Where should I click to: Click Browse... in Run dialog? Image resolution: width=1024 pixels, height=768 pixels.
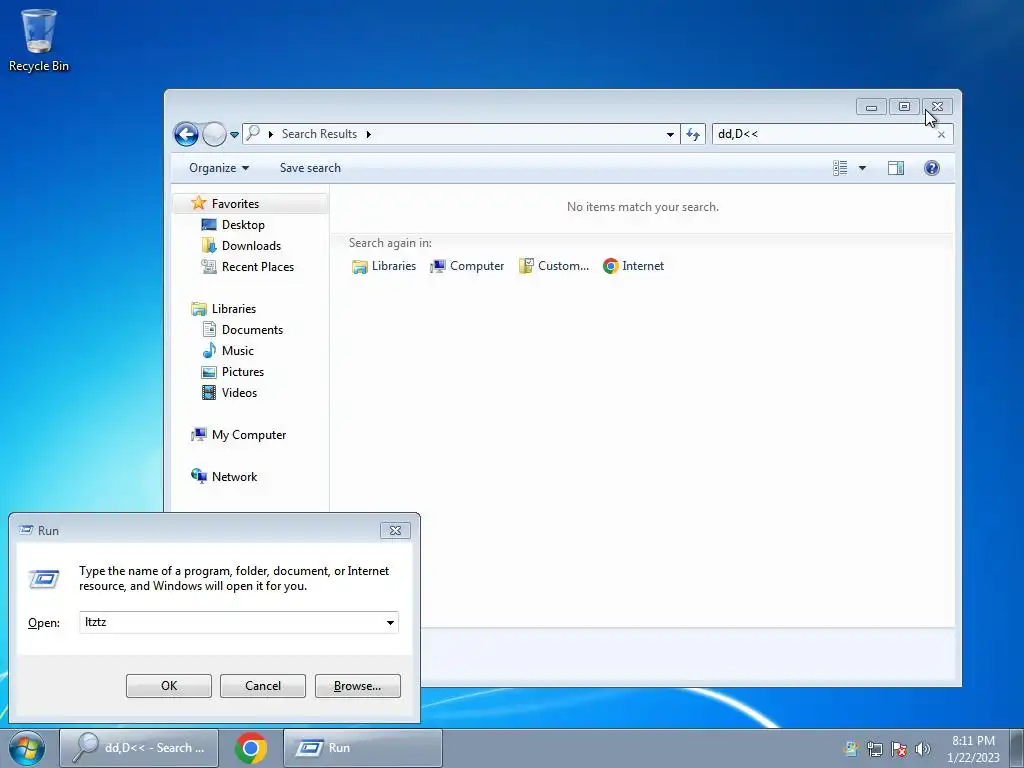click(357, 686)
